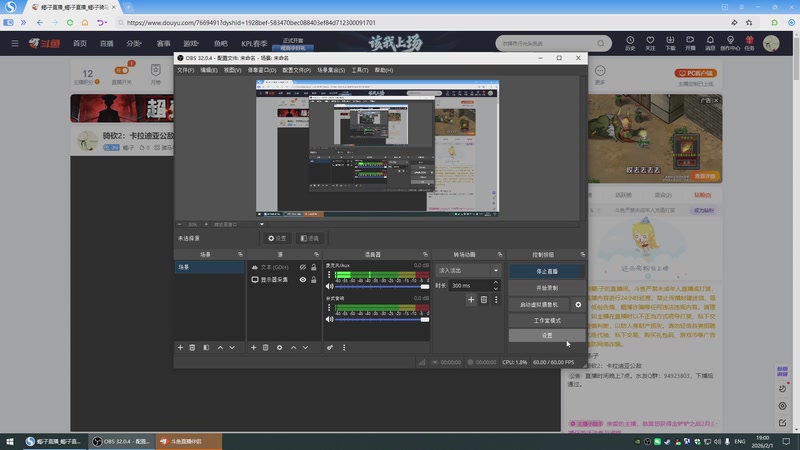Add a new scene with the plus icon
Viewport: 800px width, 450px height.
pos(180,347)
